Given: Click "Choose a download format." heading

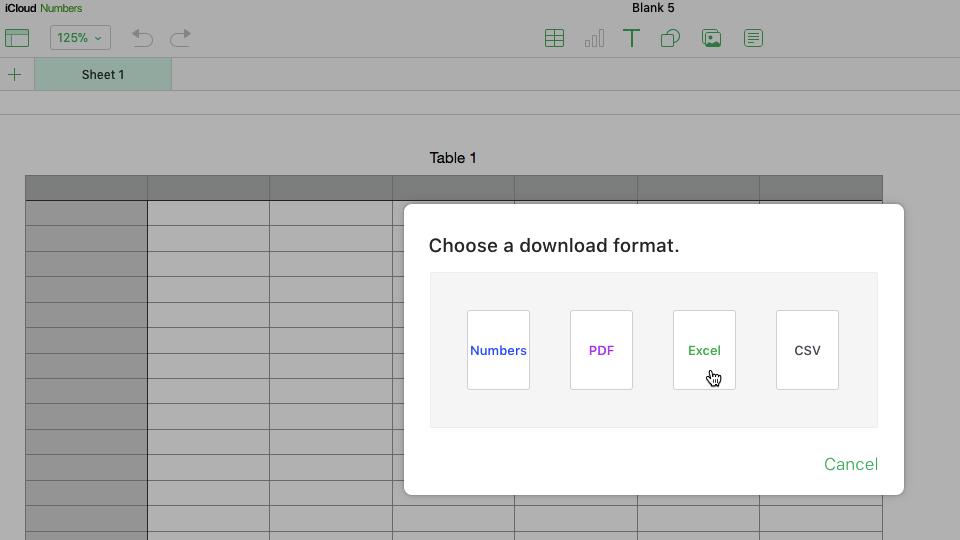Looking at the screenshot, I should [554, 246].
